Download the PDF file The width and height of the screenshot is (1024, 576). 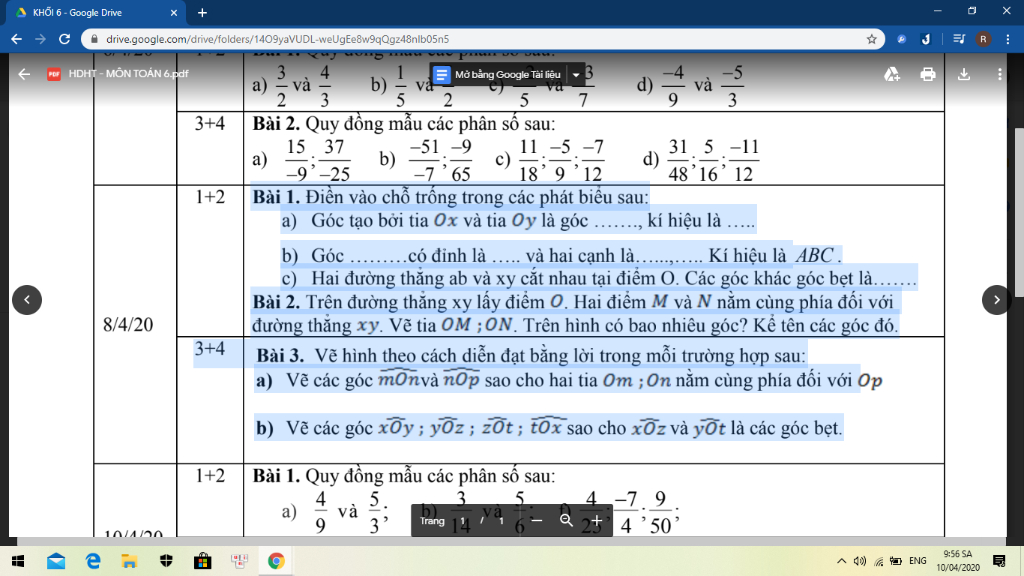click(x=964, y=74)
